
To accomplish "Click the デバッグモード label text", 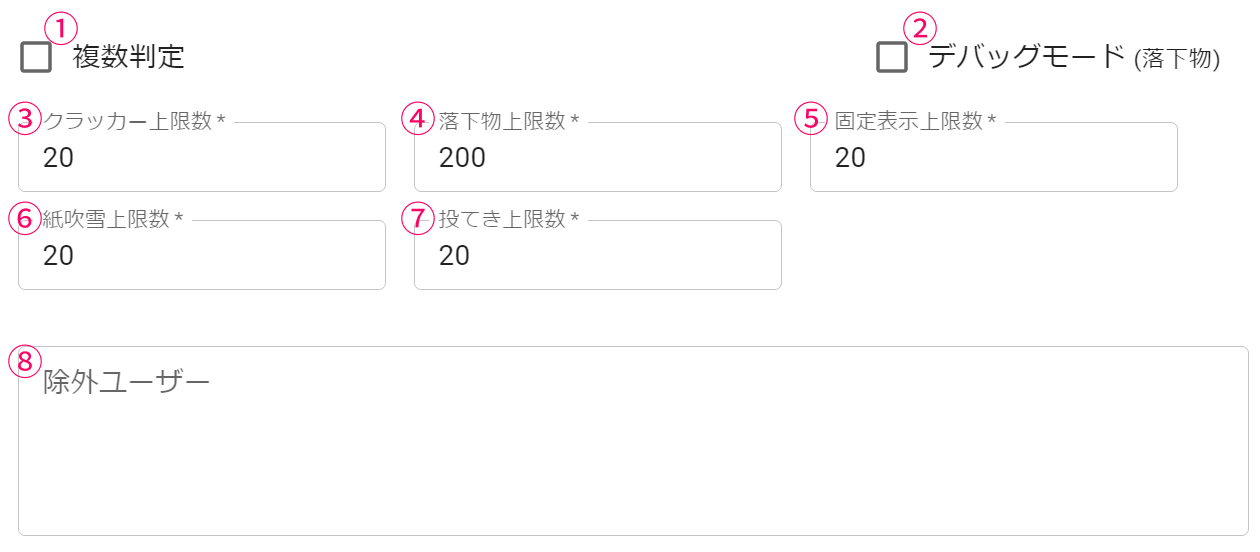I will (1027, 56).
